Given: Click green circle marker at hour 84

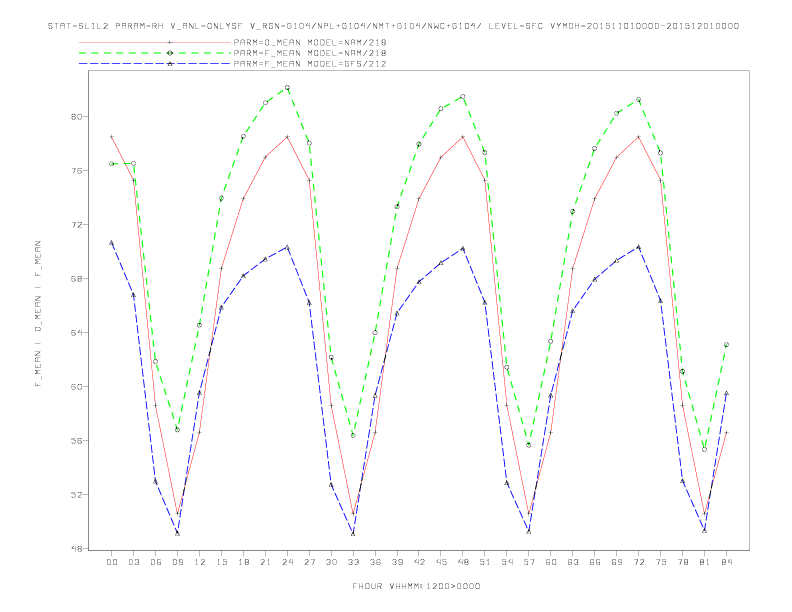Looking at the screenshot, I should [726, 345].
